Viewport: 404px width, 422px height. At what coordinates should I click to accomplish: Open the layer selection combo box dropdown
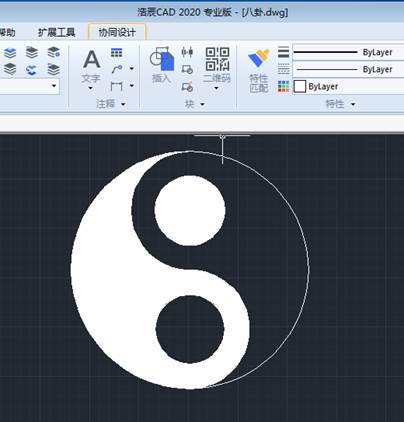point(54,86)
